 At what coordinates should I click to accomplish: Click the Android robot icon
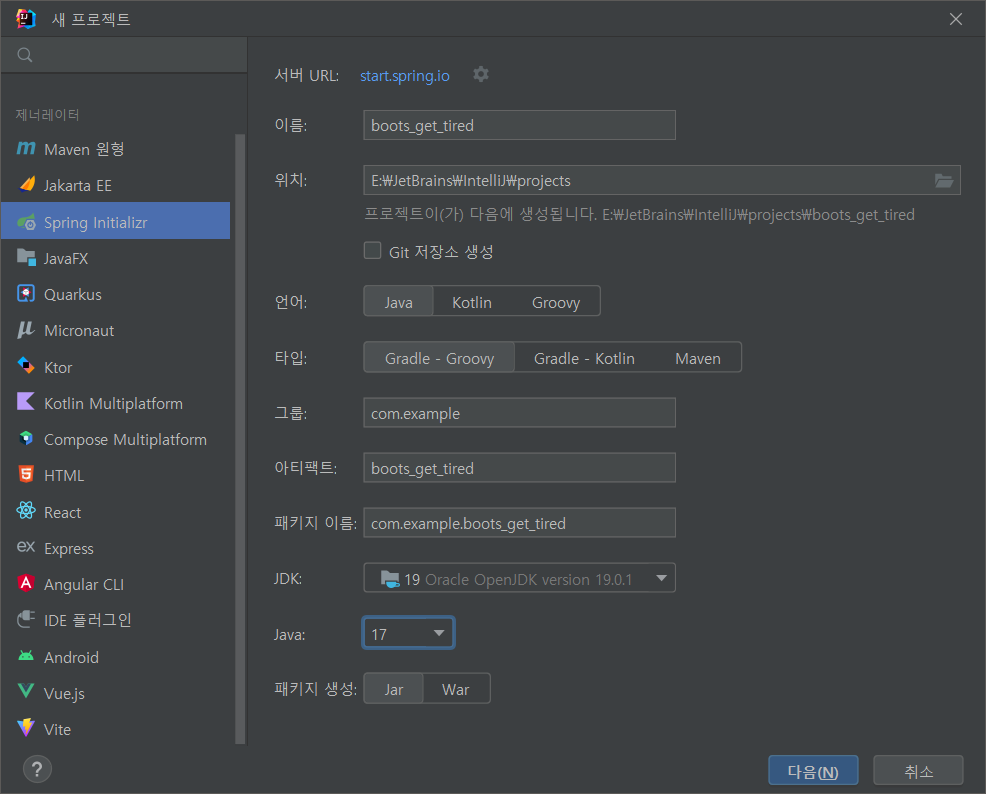pos(26,656)
